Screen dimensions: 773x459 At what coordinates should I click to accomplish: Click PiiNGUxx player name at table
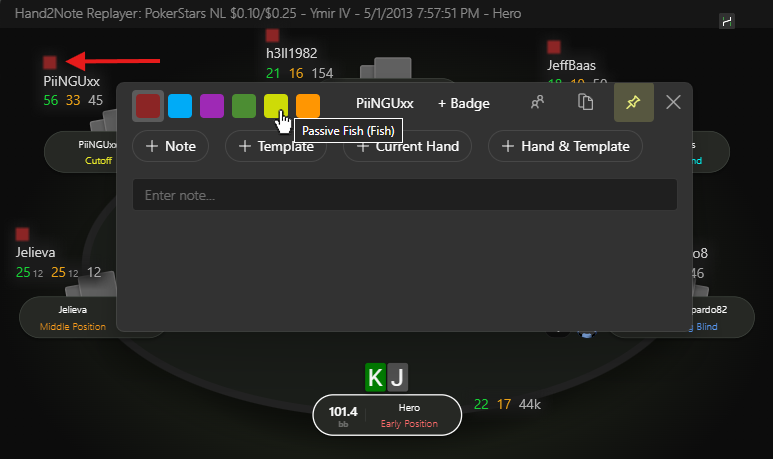pos(71,81)
